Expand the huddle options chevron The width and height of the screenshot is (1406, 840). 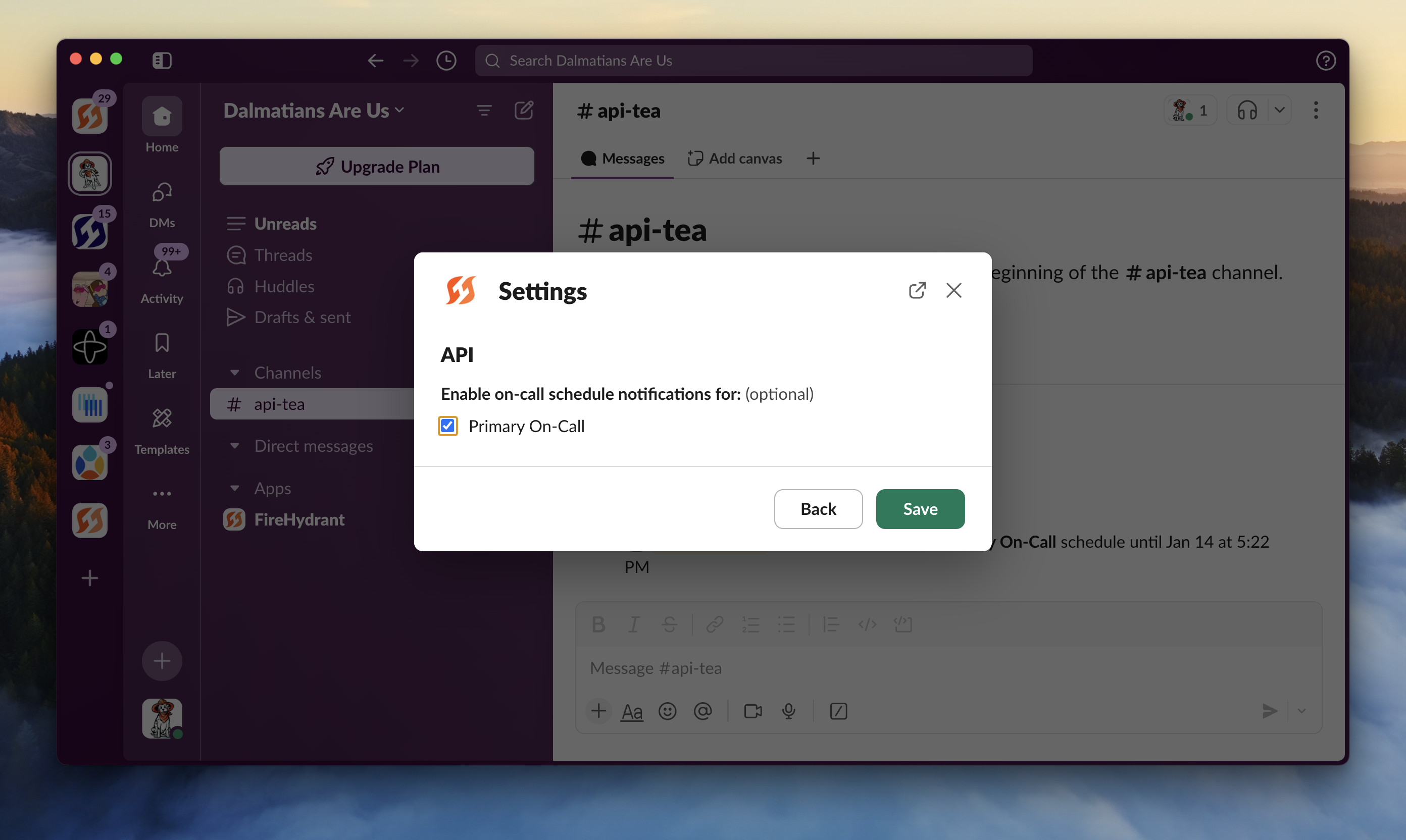[1279, 110]
